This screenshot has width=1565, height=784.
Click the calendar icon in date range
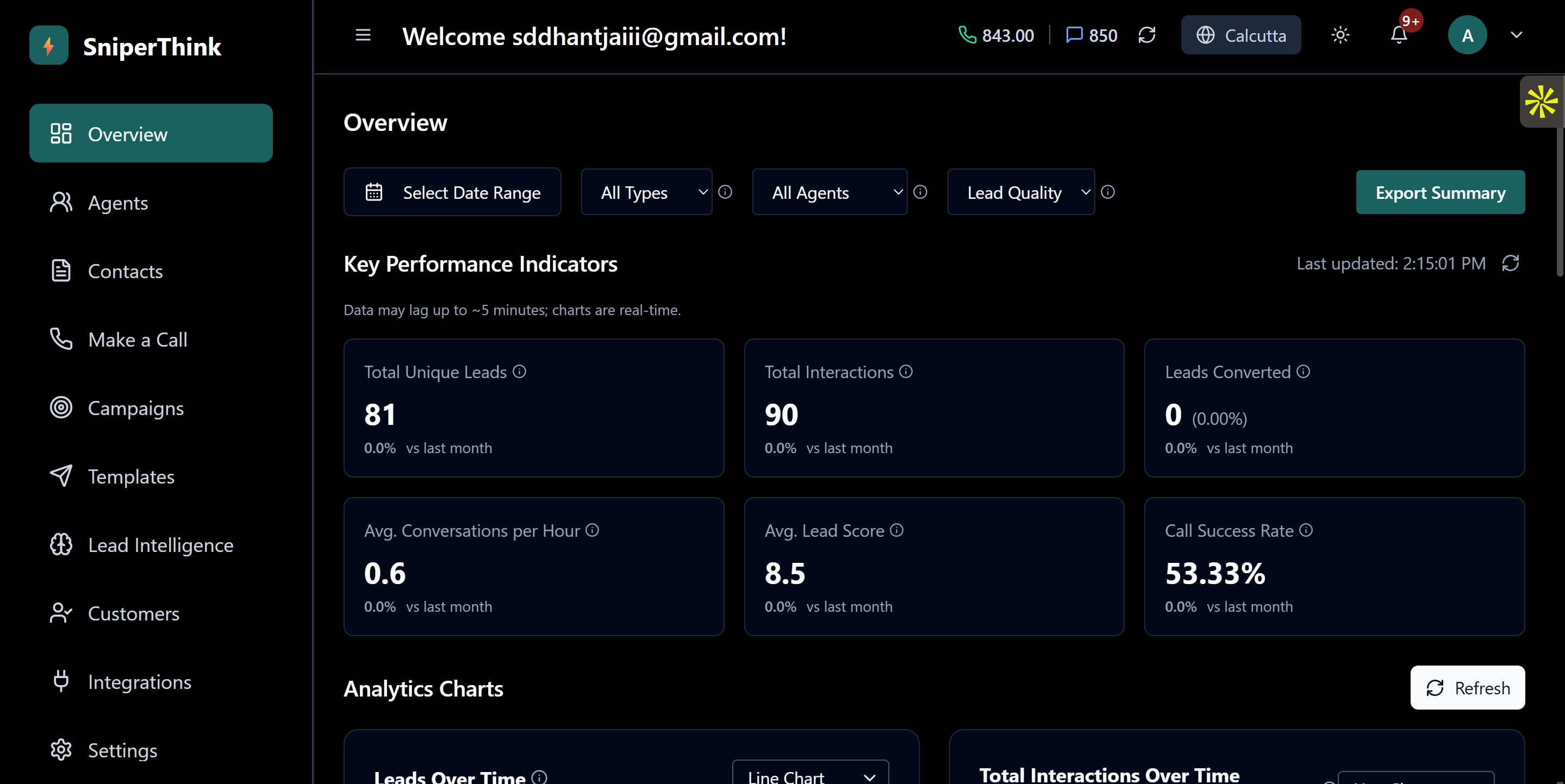pos(373,192)
